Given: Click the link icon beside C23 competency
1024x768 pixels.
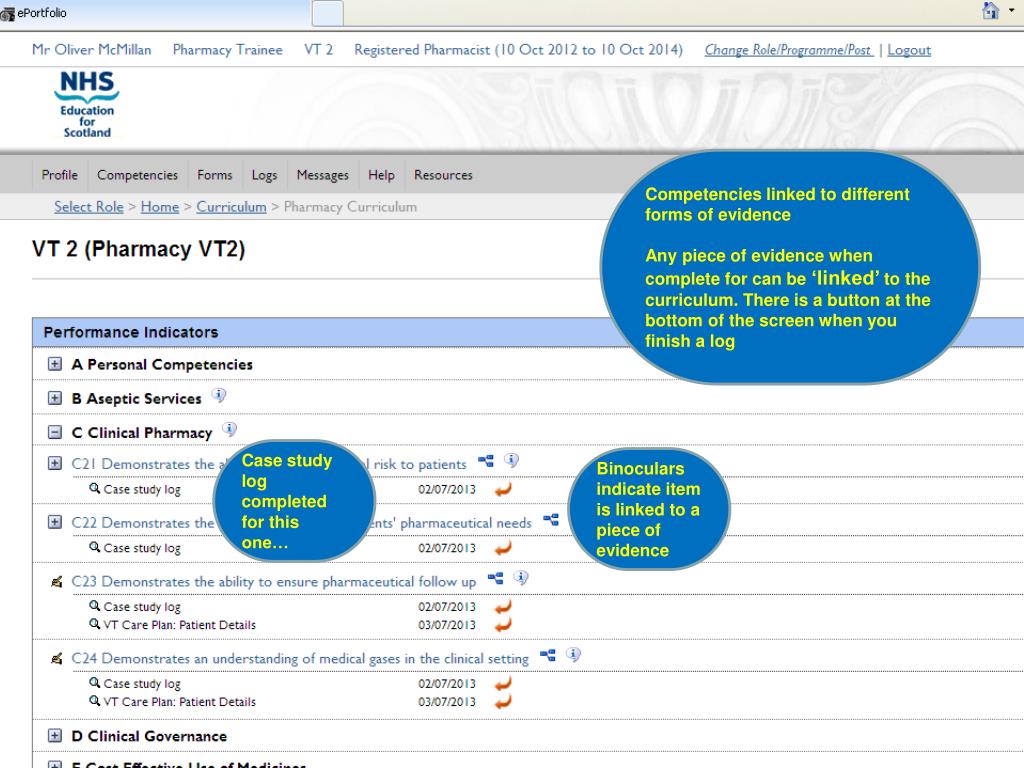Looking at the screenshot, I should (496, 579).
